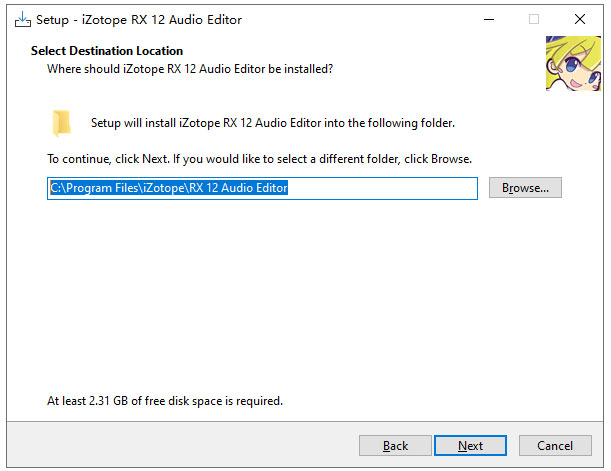Click the 'Where should iZotope RX 12' subtitle
The width and height of the screenshot is (611, 471).
pos(190,69)
